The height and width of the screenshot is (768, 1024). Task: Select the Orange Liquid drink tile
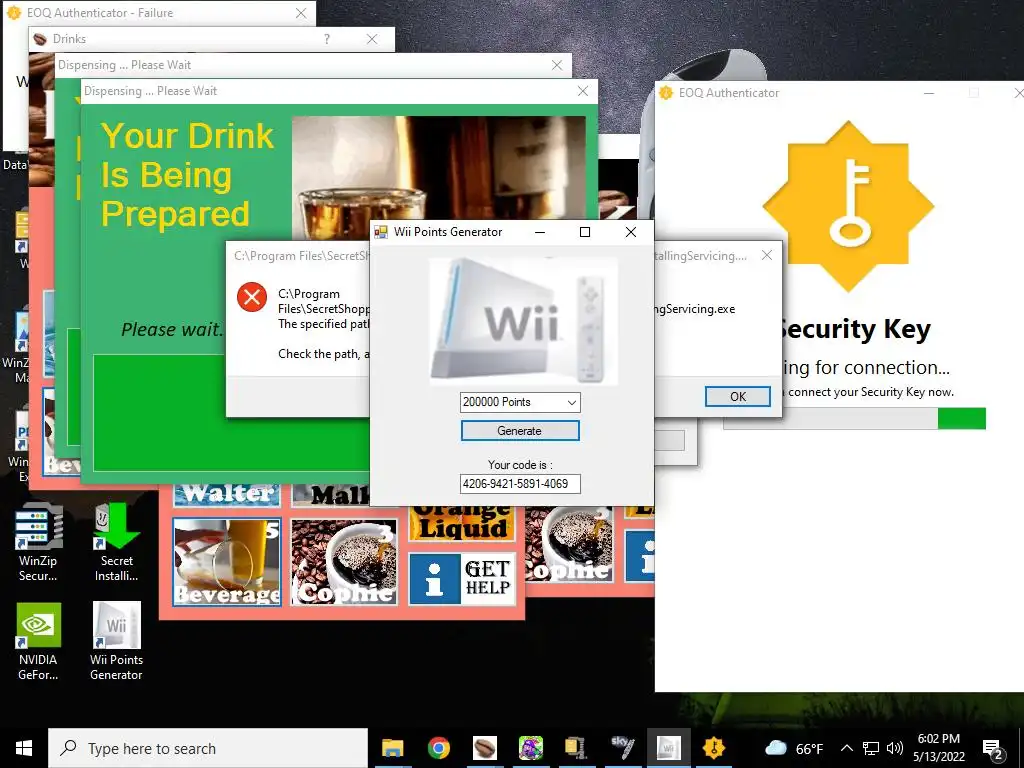click(x=462, y=523)
